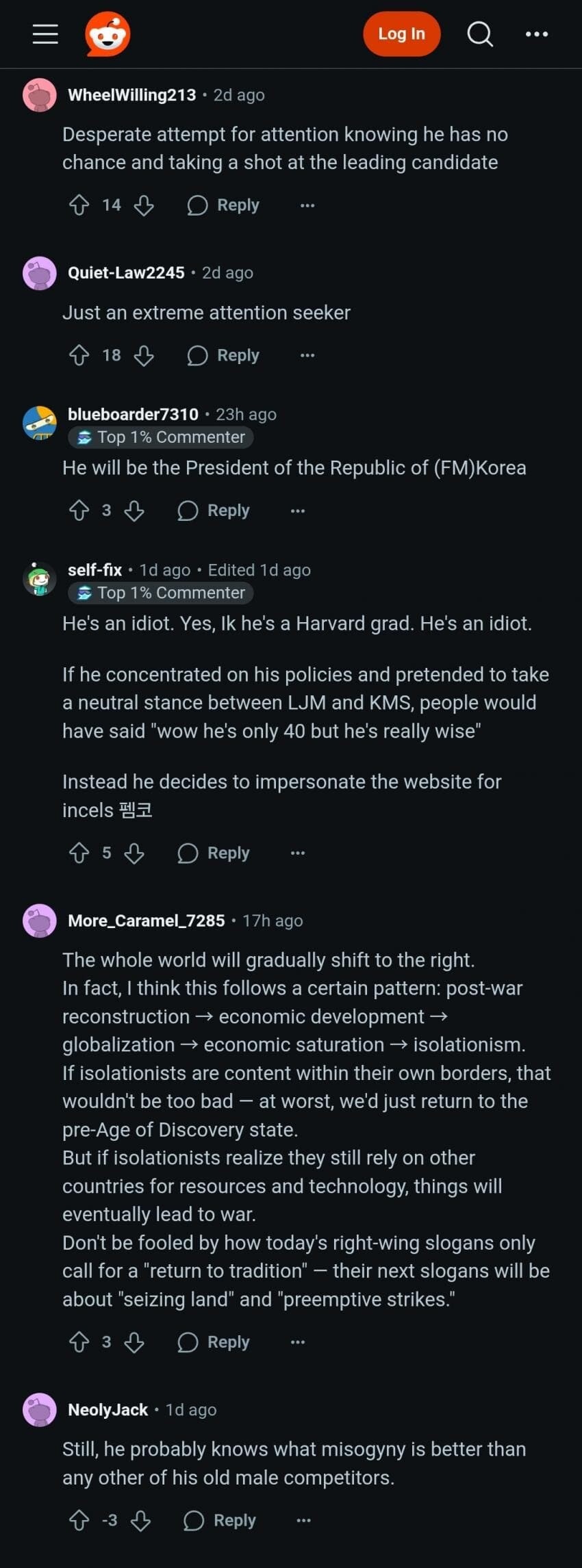Upvote NeolyJack's comment

(x=79, y=1521)
